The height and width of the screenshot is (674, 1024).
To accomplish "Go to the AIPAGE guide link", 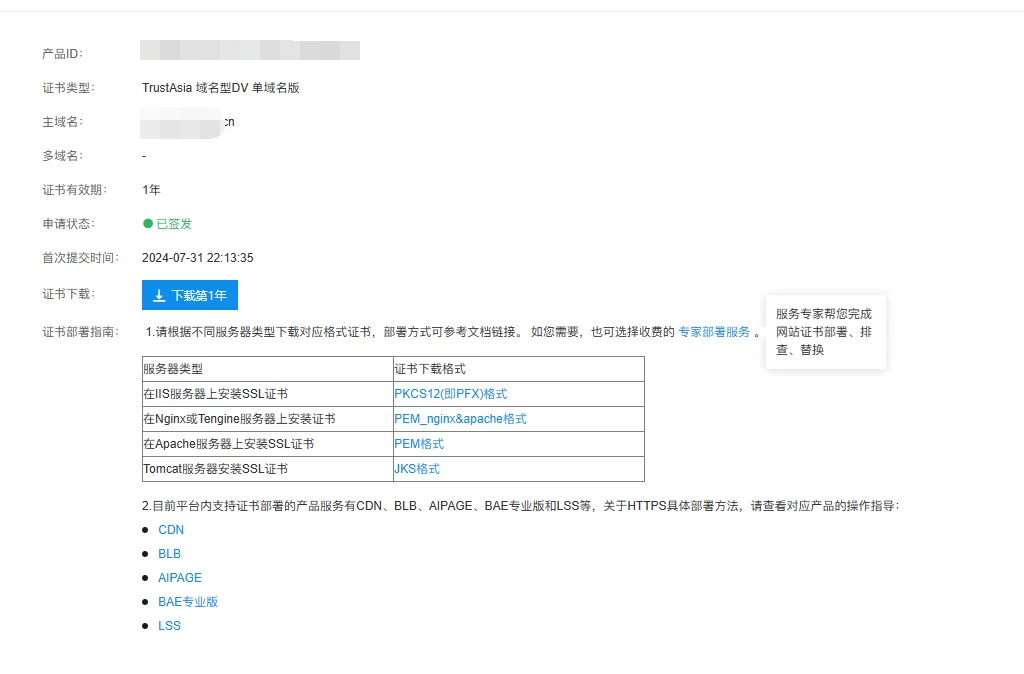I will (180, 578).
